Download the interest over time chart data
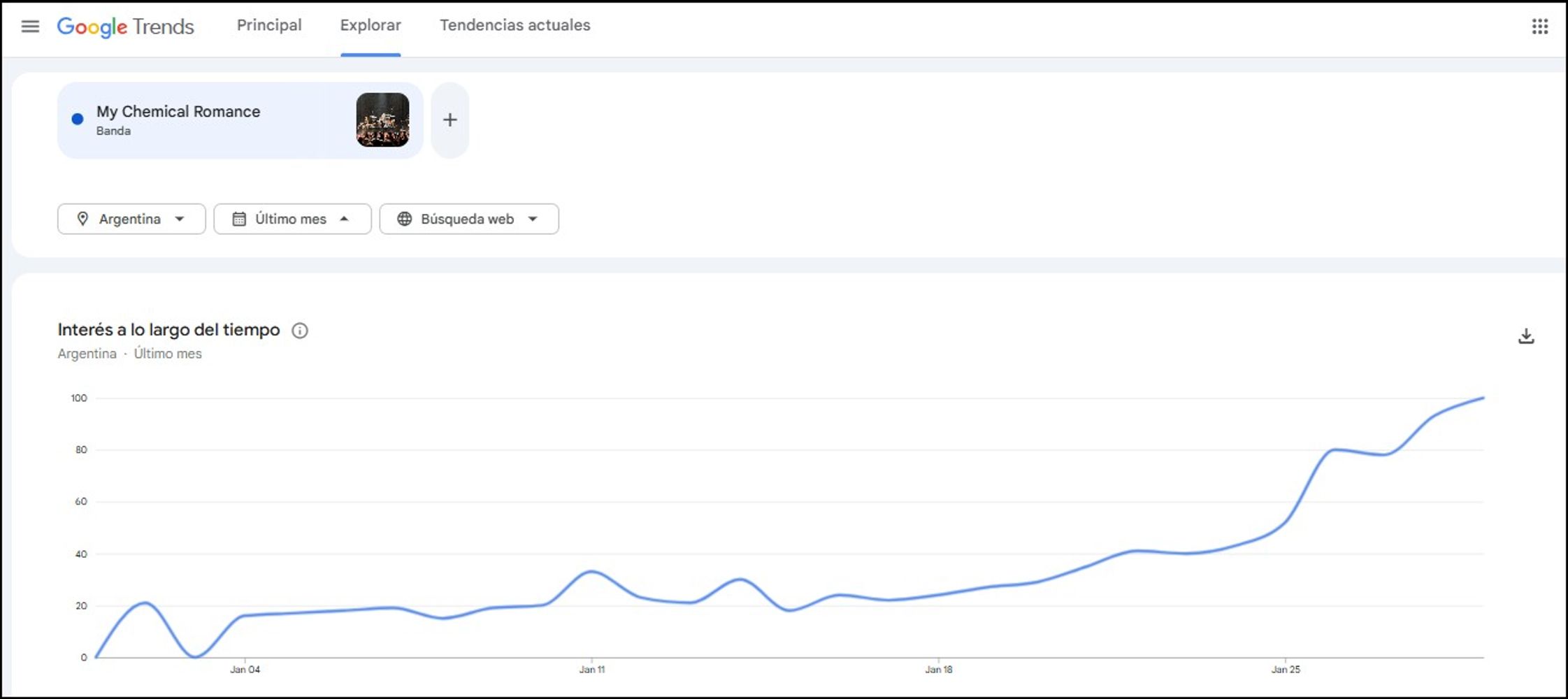This screenshot has width=1568, height=699. [x=1526, y=336]
